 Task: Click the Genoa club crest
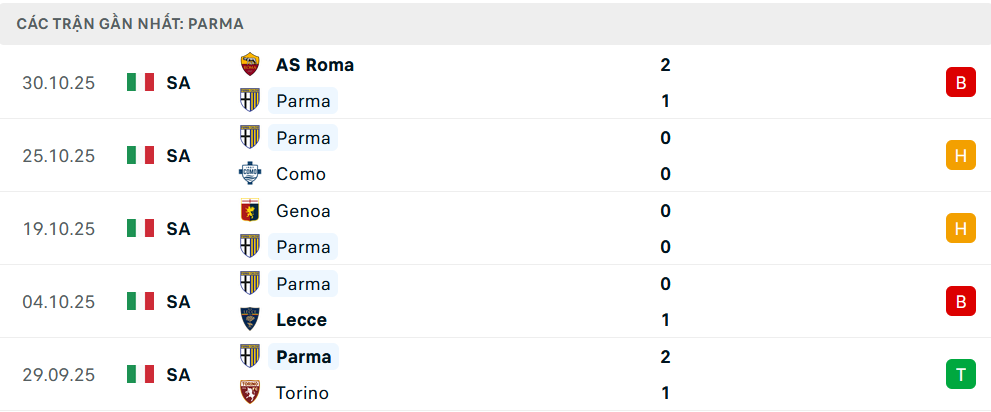pos(250,211)
